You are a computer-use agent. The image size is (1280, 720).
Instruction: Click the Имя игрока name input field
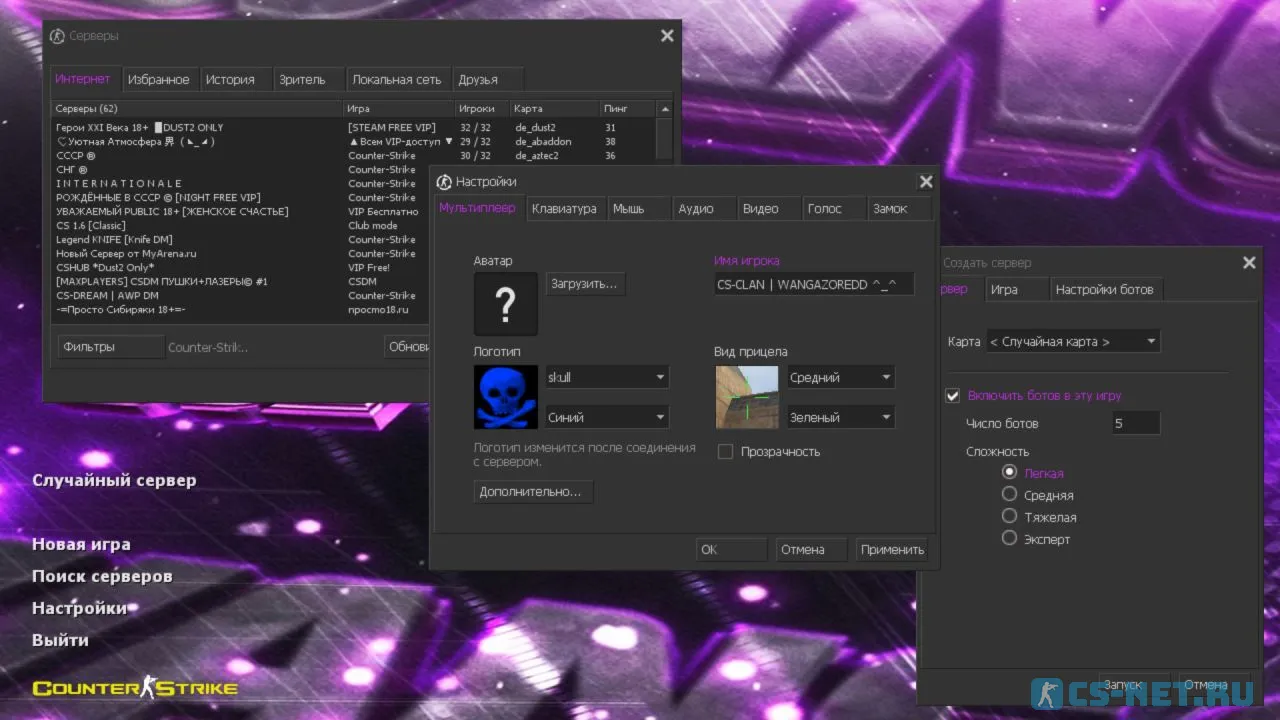click(813, 285)
